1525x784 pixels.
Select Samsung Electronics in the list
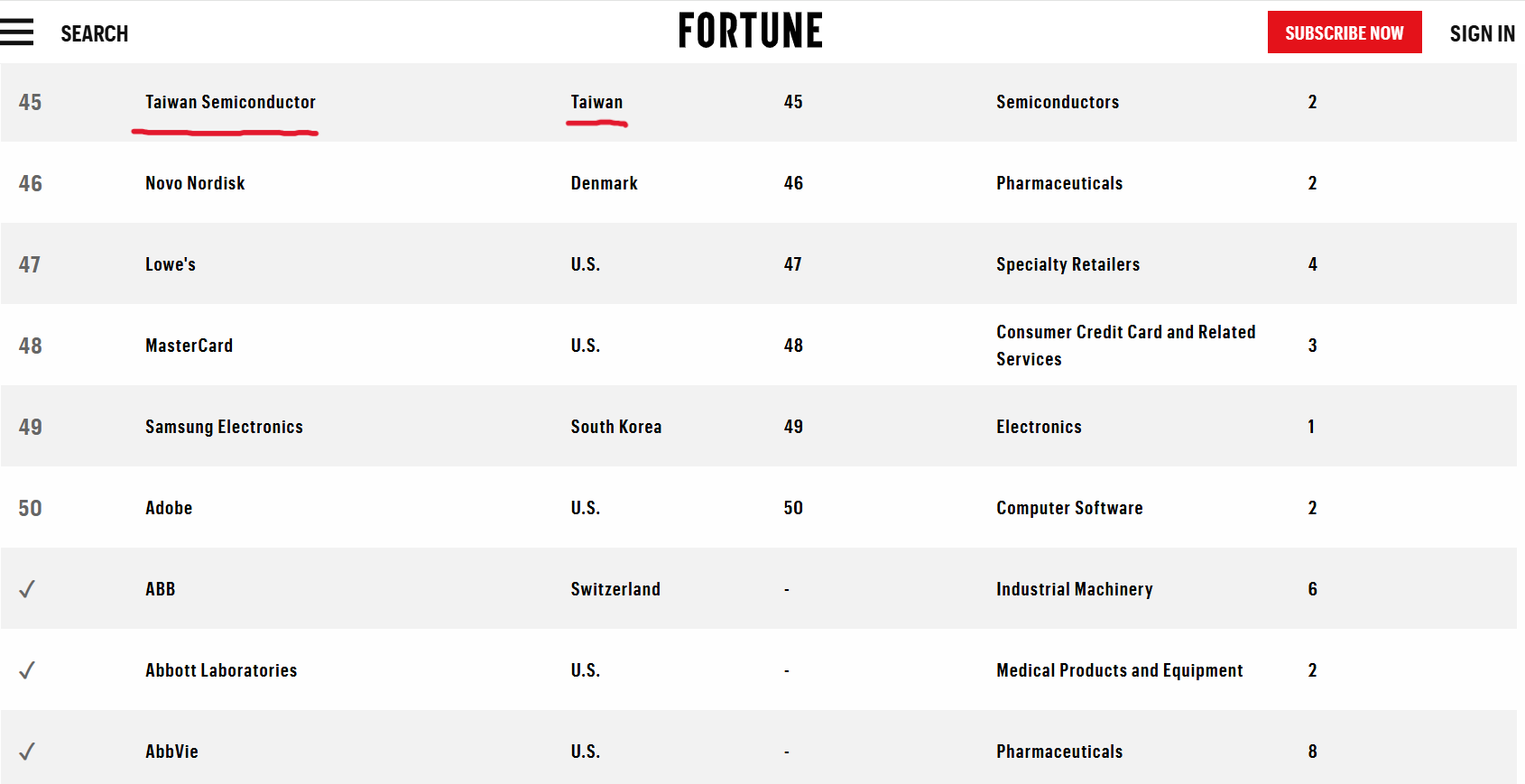(x=224, y=427)
